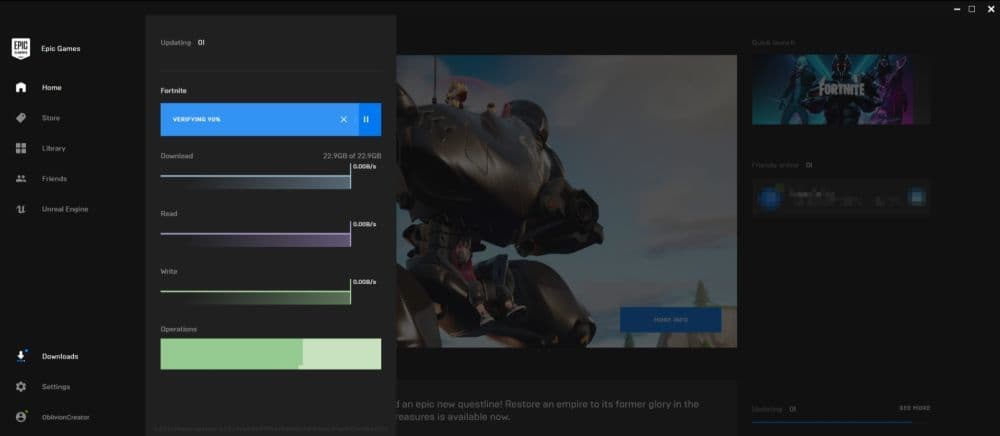1000x436 pixels.
Task: Click the Write speed graph
Action: pos(255,293)
